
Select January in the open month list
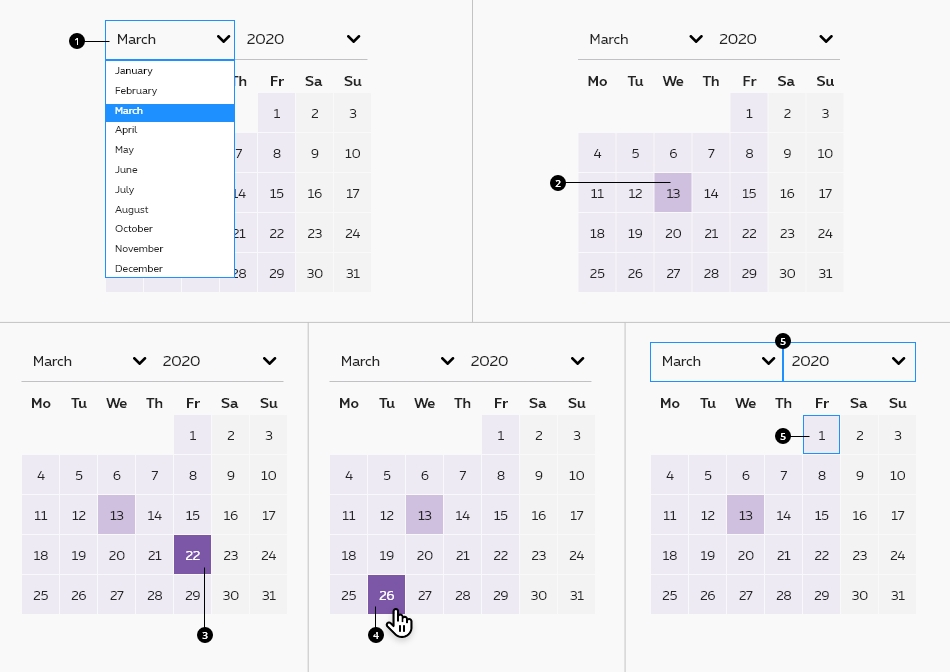(134, 71)
